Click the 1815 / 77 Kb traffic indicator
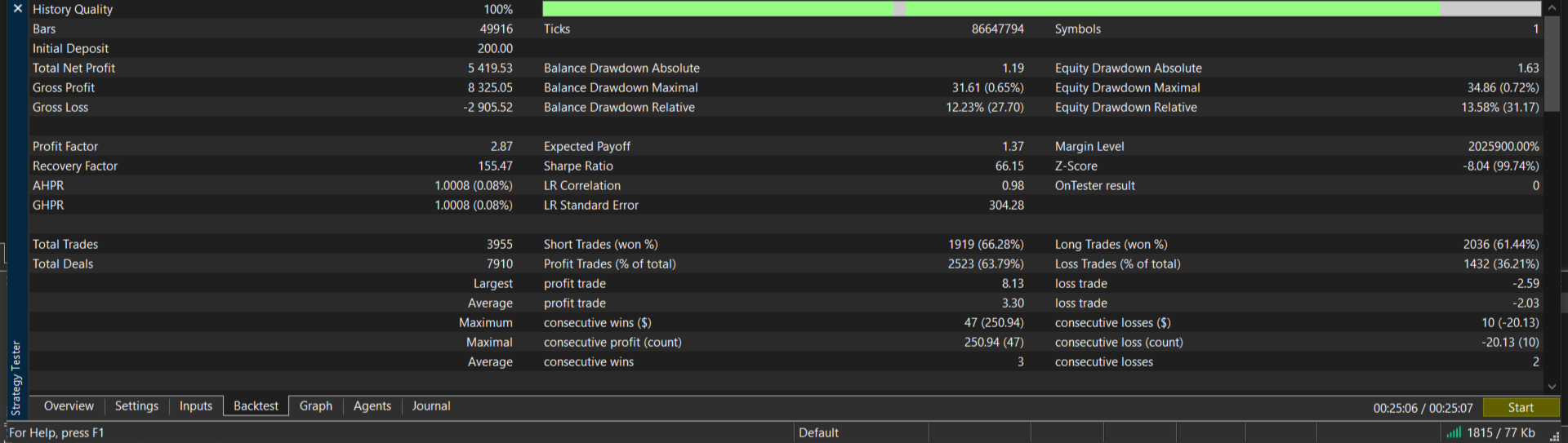 [1500, 432]
